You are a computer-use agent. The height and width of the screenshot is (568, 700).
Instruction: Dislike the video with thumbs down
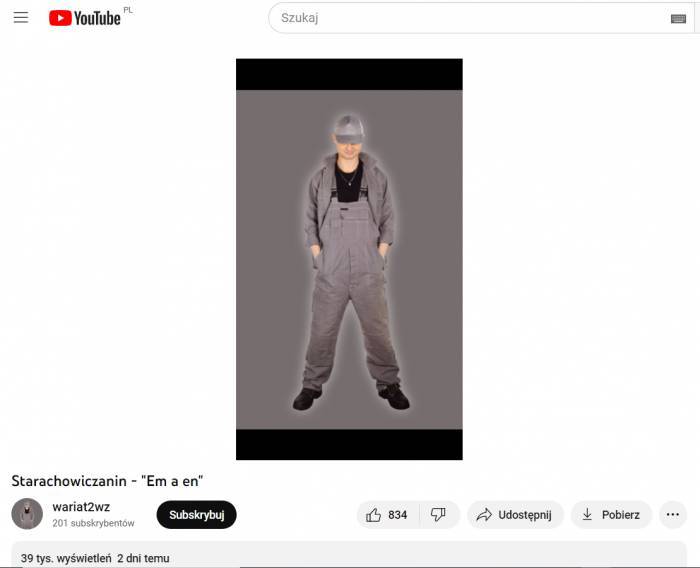click(438, 515)
